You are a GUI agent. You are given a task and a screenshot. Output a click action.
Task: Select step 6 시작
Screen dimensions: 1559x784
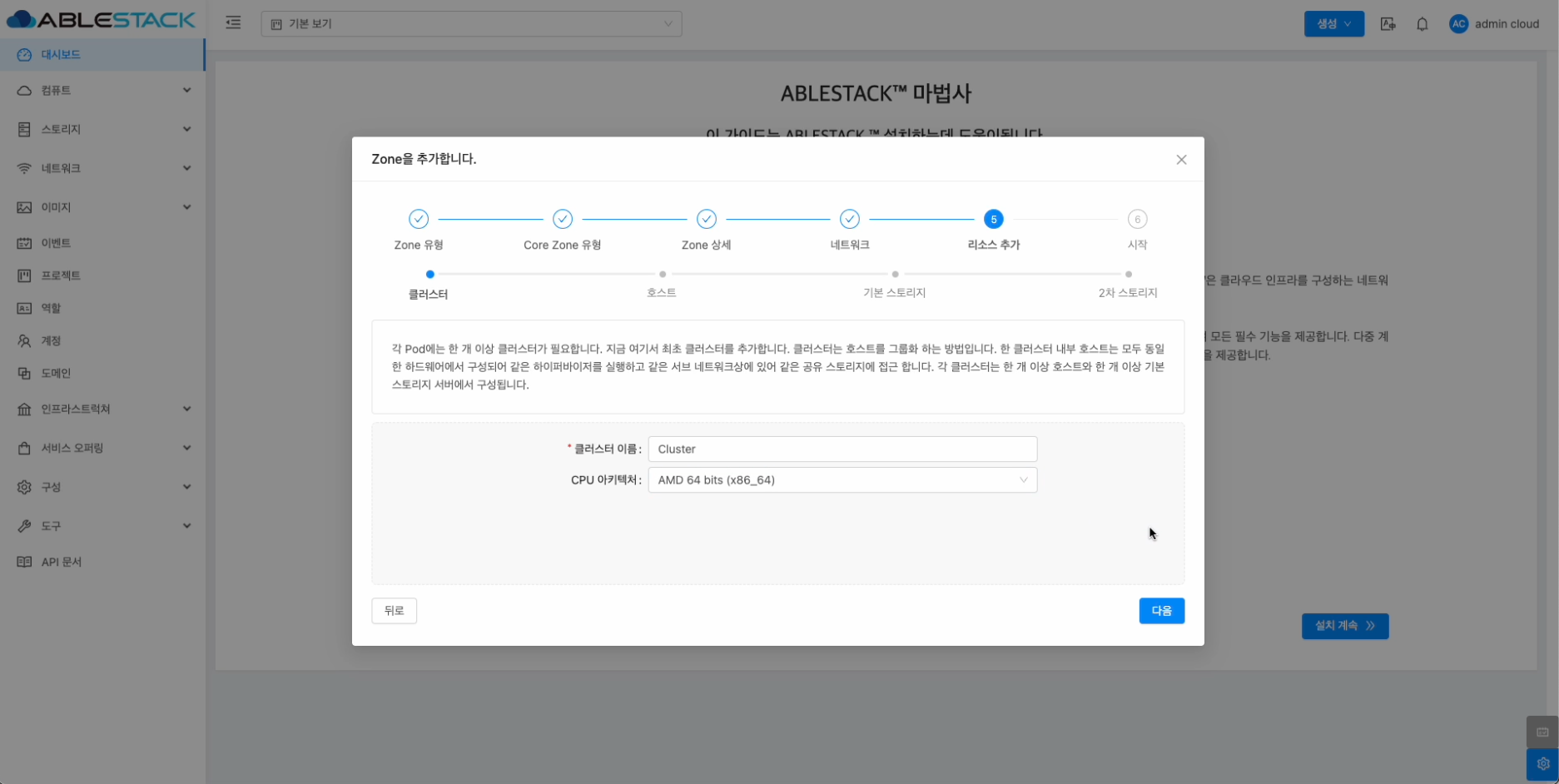pyautogui.click(x=1137, y=229)
